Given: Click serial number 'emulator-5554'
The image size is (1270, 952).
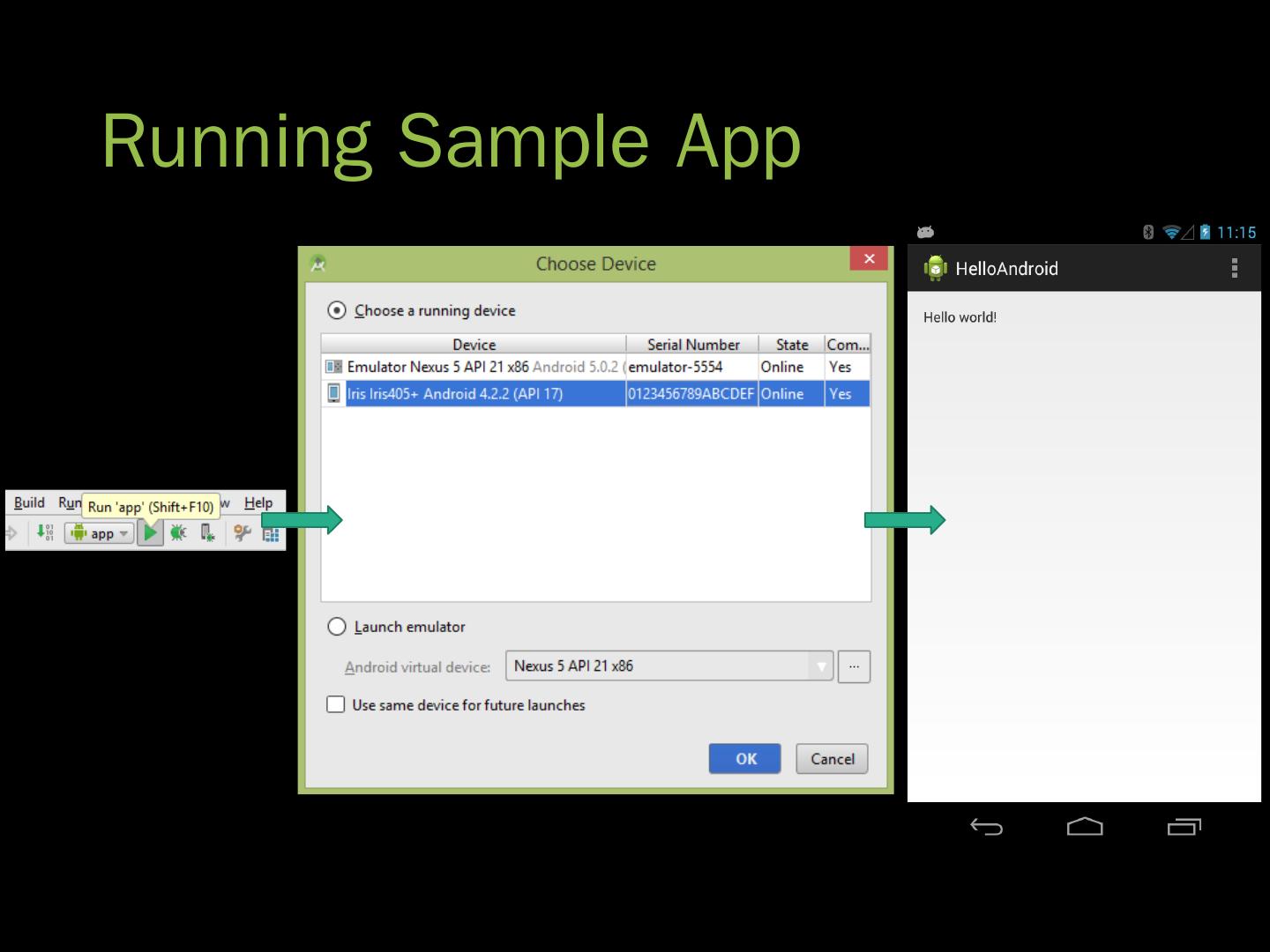Looking at the screenshot, I should click(x=676, y=367).
